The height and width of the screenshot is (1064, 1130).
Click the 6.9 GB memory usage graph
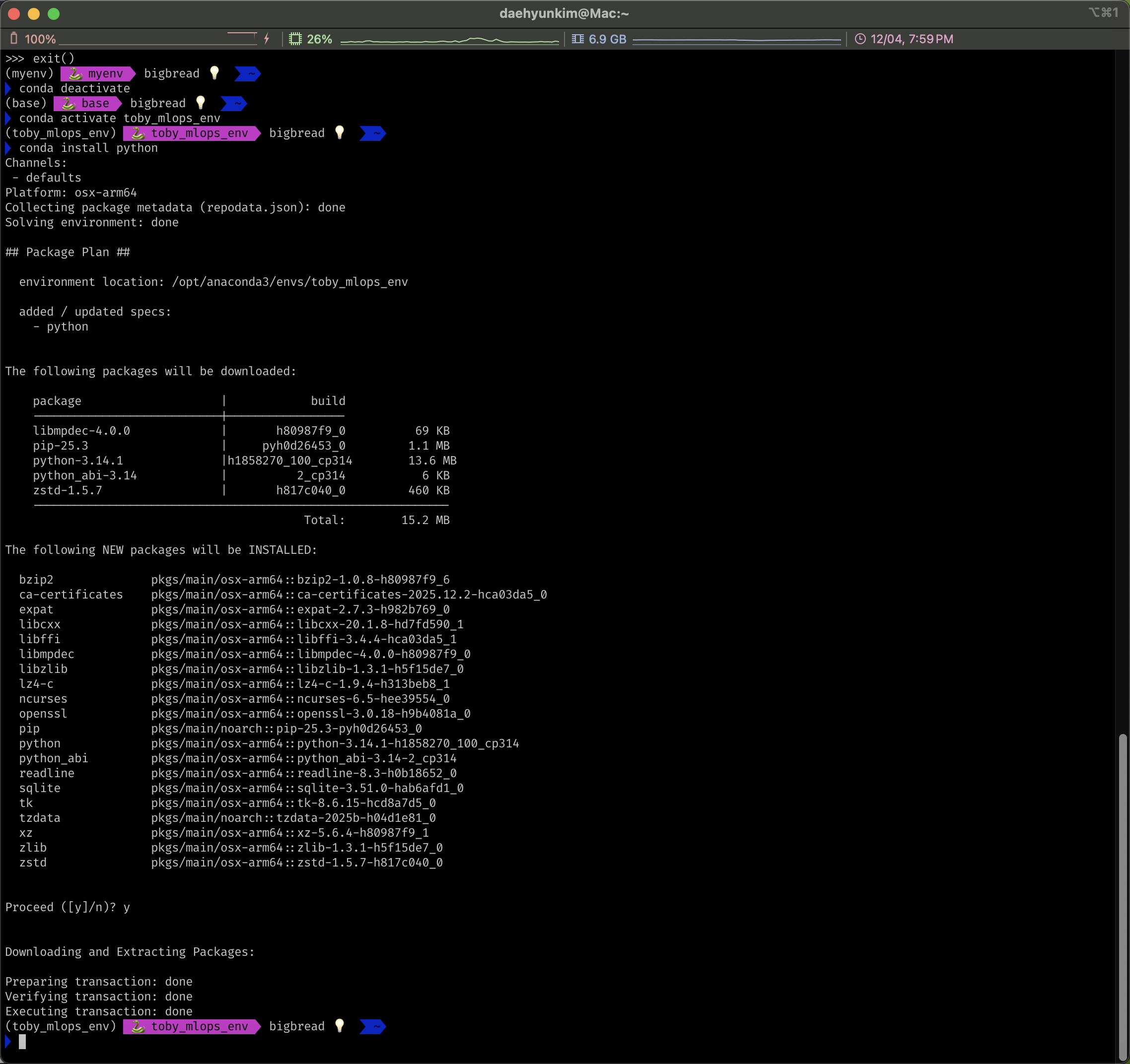pyautogui.click(x=736, y=40)
